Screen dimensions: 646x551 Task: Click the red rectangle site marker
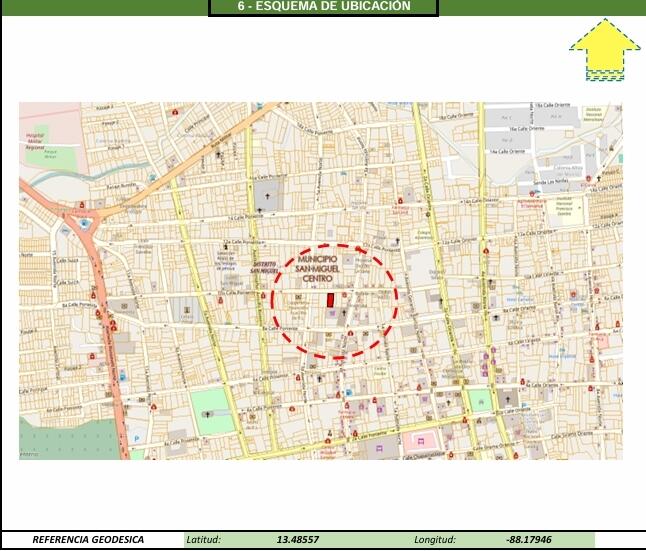click(330, 300)
